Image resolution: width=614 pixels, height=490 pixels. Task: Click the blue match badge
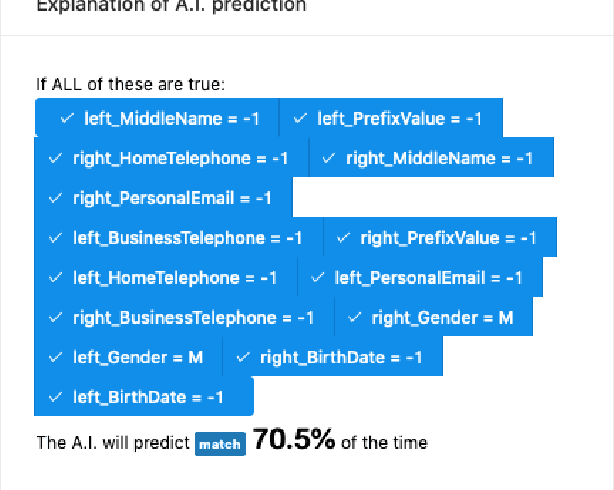click(x=220, y=444)
